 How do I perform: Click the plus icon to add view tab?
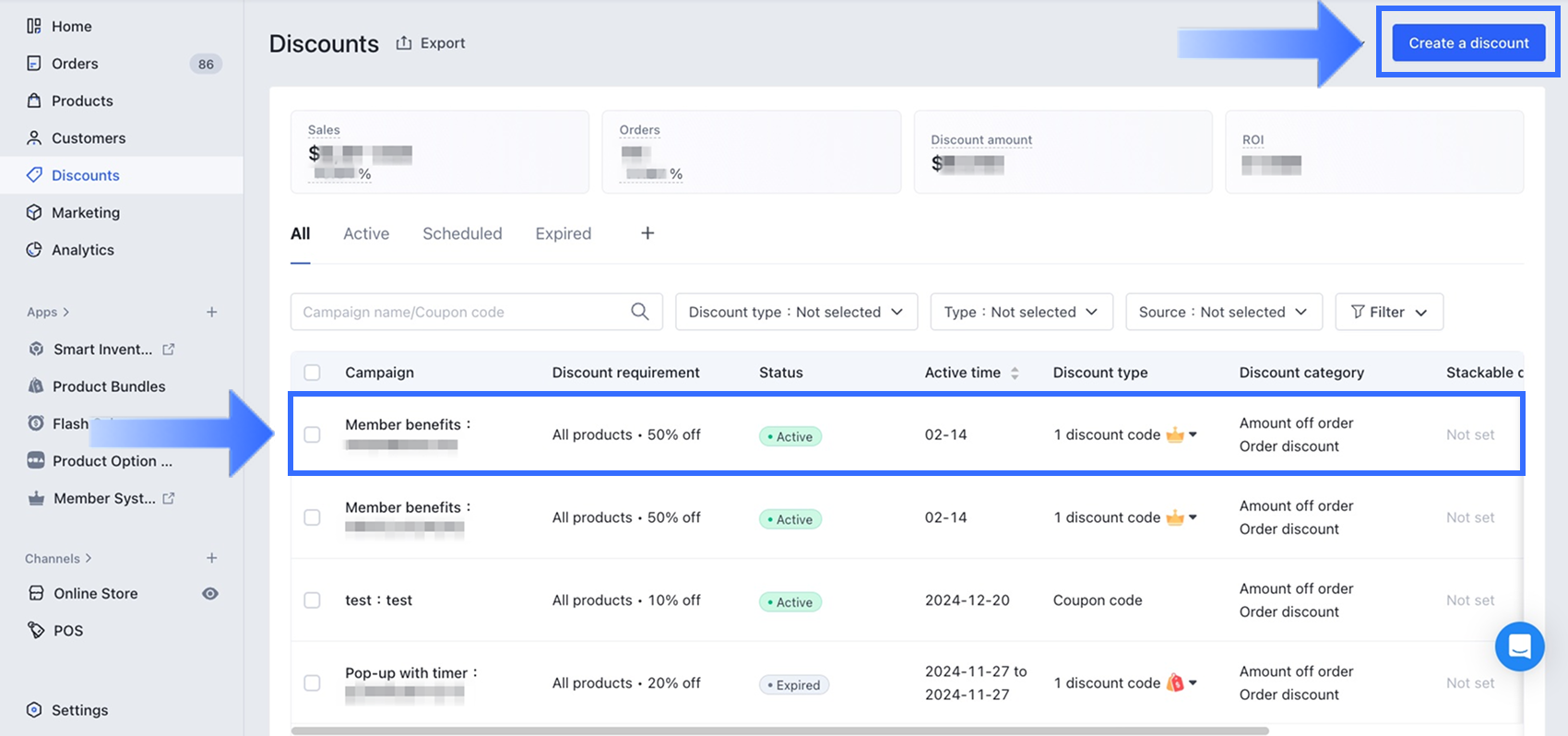(647, 233)
